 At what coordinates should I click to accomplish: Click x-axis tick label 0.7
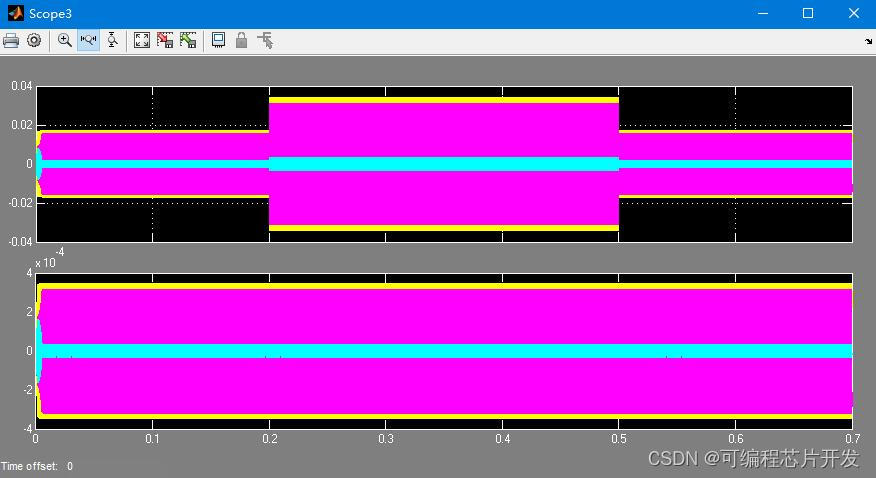pos(853,439)
